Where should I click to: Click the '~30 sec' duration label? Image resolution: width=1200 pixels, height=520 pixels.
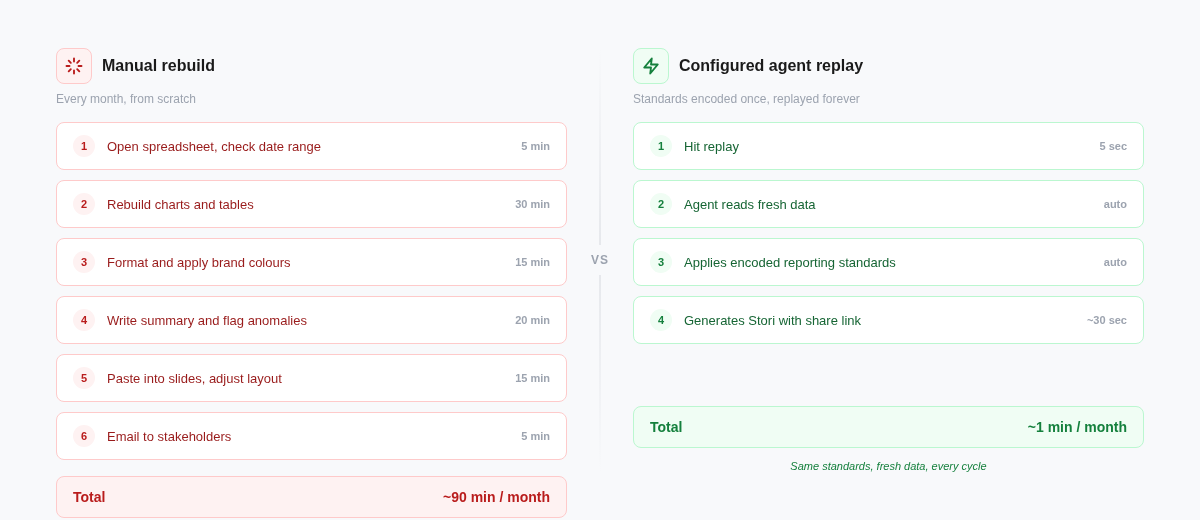pyautogui.click(x=1107, y=320)
